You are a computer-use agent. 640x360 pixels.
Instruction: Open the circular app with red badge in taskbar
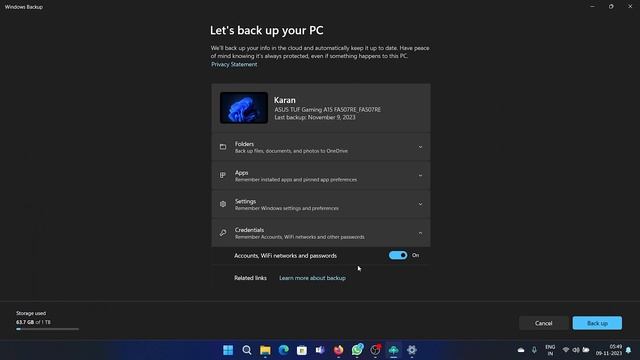click(x=376, y=349)
